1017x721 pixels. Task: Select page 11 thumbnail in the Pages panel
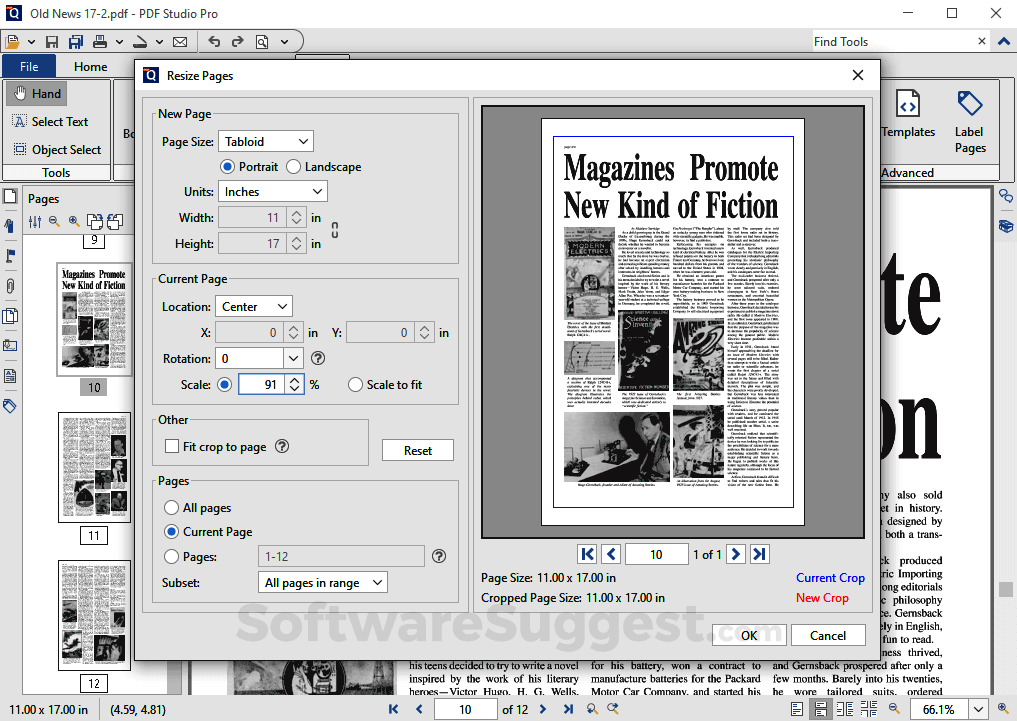pyautogui.click(x=93, y=467)
